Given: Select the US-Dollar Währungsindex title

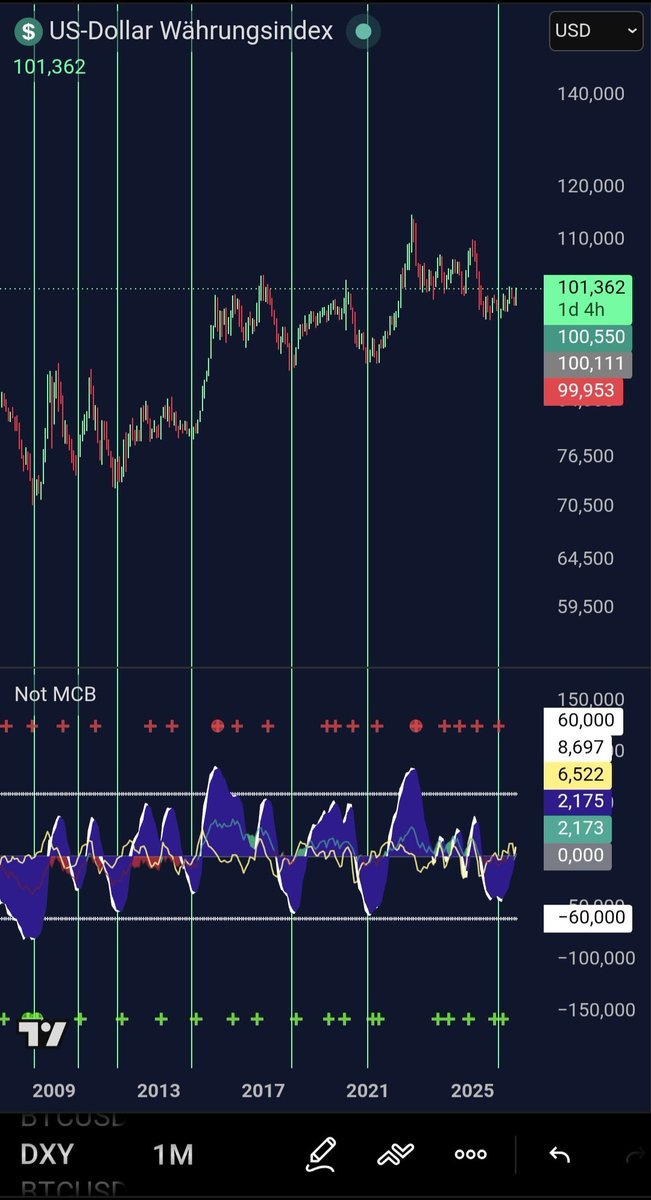Looking at the screenshot, I should (191, 32).
